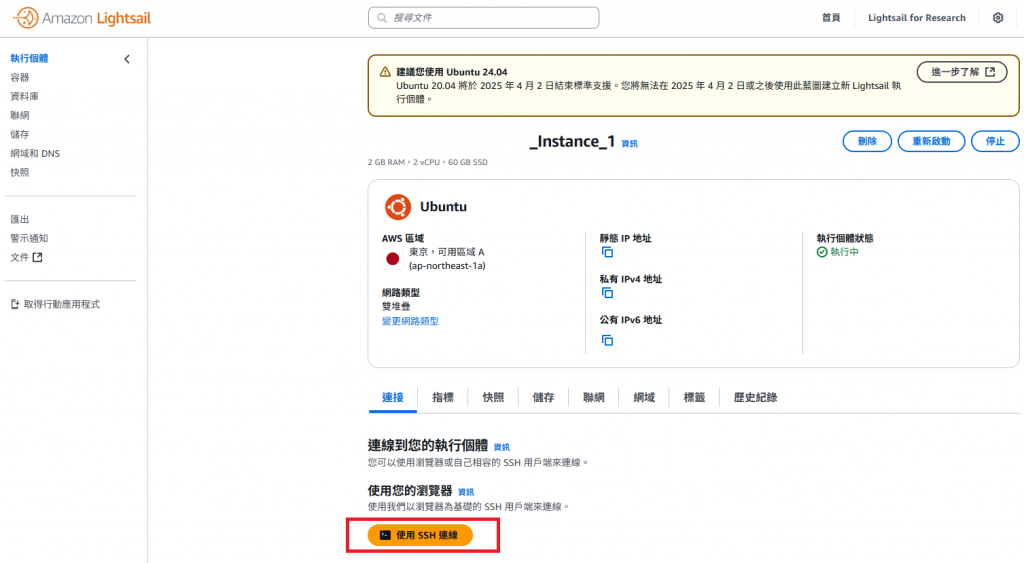Open 網域和 DNS in the sidebar
This screenshot has width=1024, height=563.
35,153
